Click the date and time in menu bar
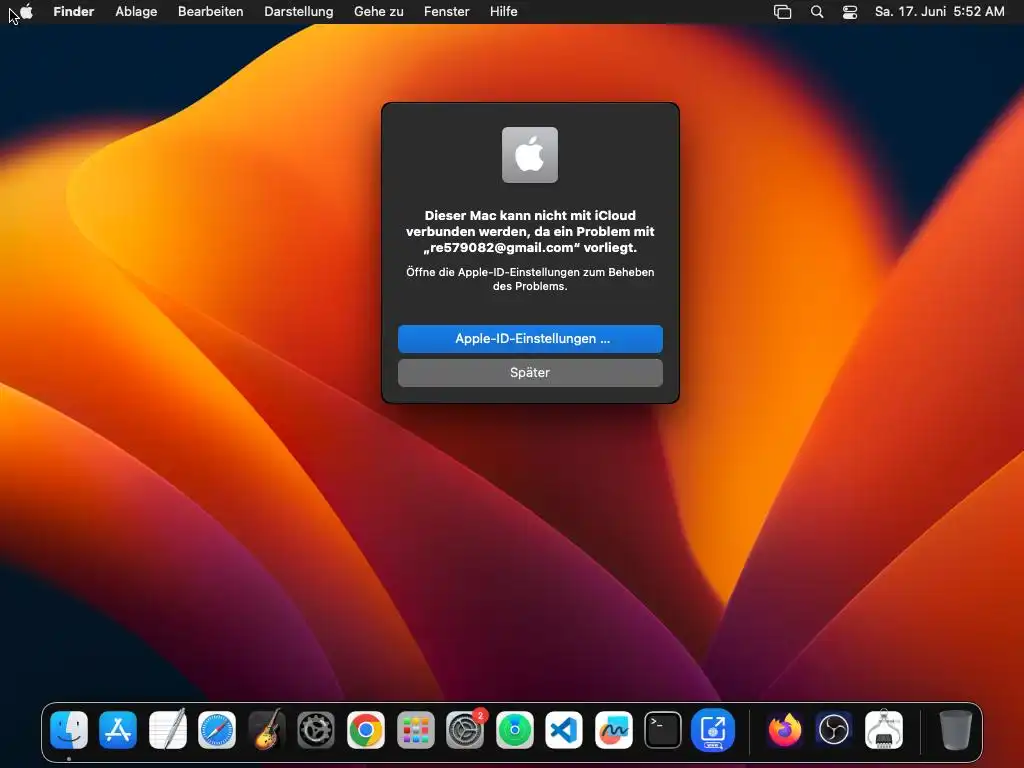Viewport: 1024px width, 768px height. tap(939, 12)
